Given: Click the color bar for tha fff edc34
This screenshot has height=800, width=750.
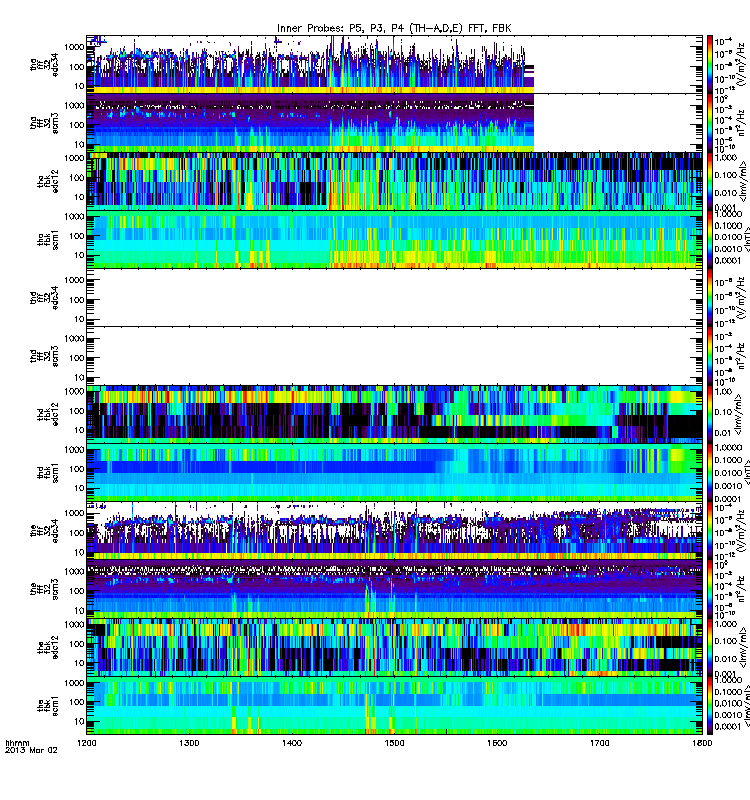Looking at the screenshot, I should pos(710,64).
